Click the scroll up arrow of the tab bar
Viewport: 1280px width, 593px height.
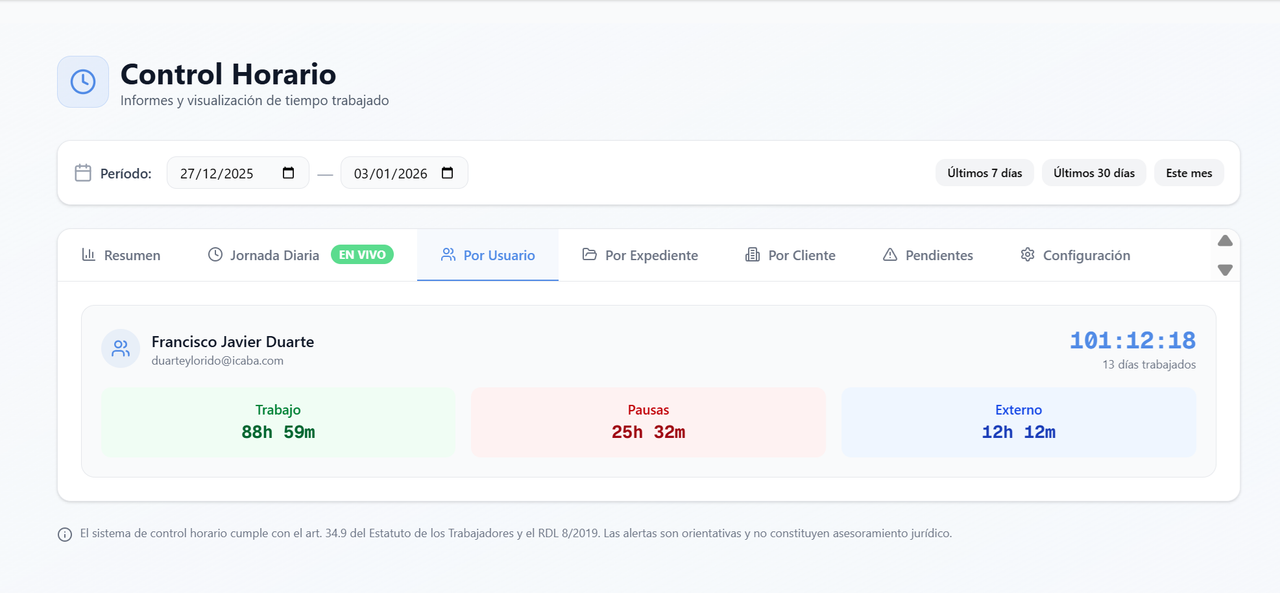coord(1225,241)
